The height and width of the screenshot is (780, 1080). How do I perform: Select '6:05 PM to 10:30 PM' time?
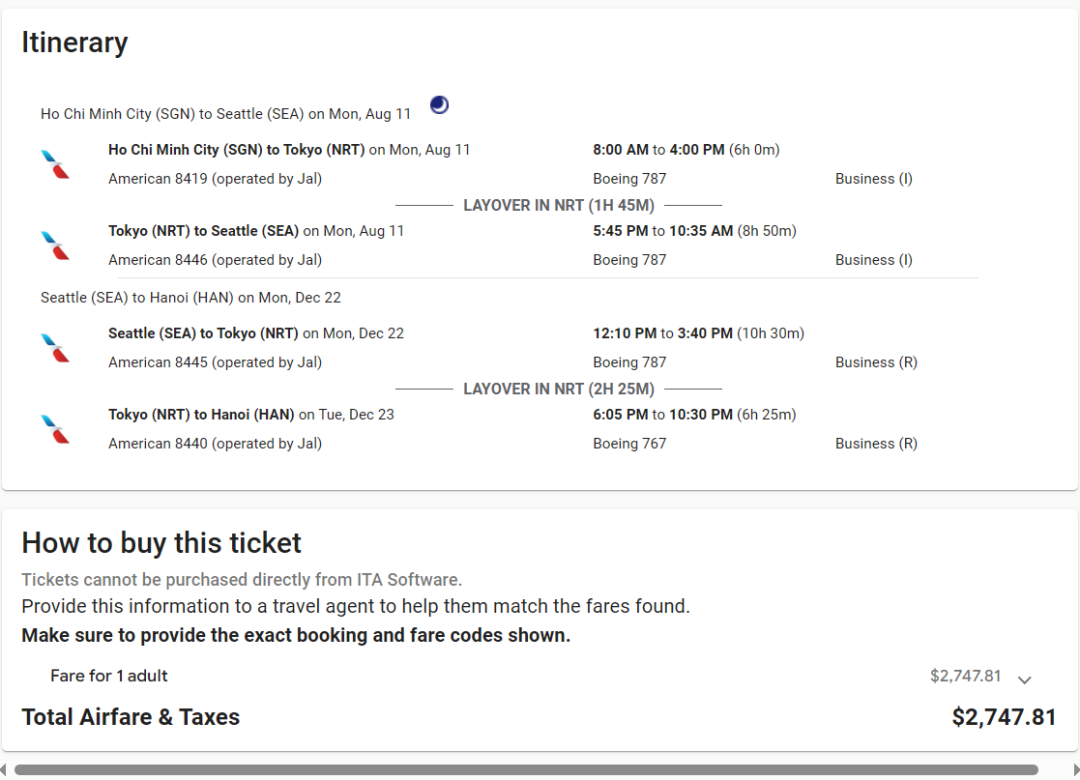(663, 415)
